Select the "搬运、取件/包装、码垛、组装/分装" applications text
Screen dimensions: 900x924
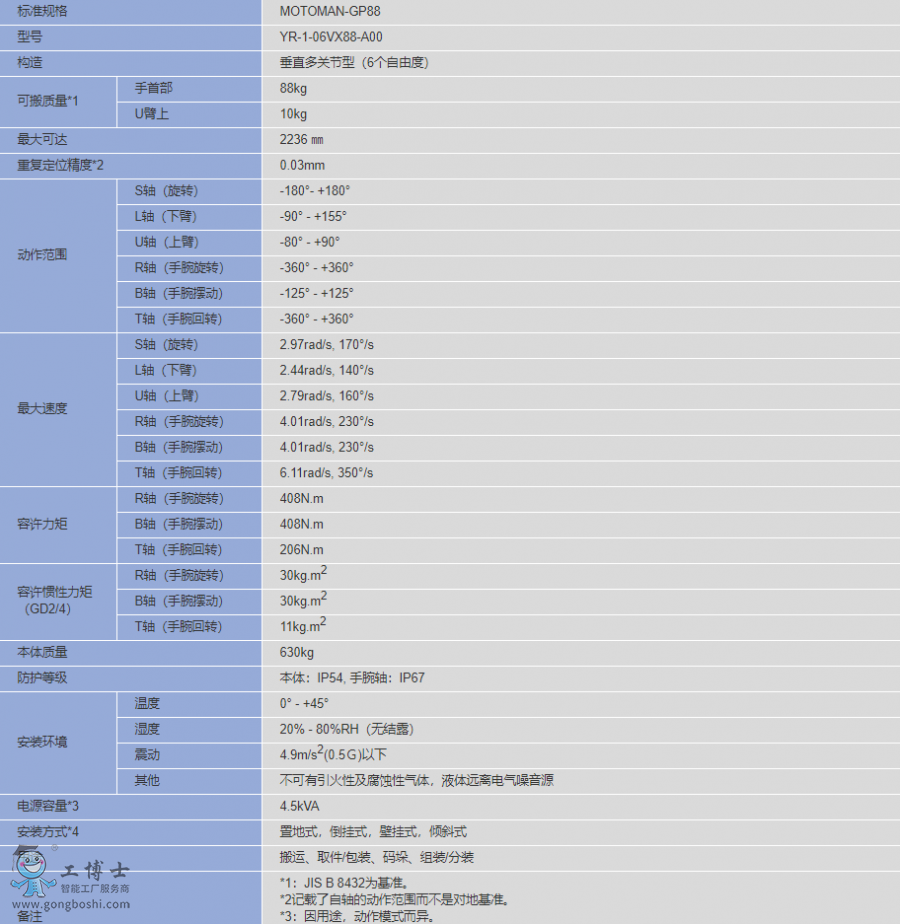(377, 857)
